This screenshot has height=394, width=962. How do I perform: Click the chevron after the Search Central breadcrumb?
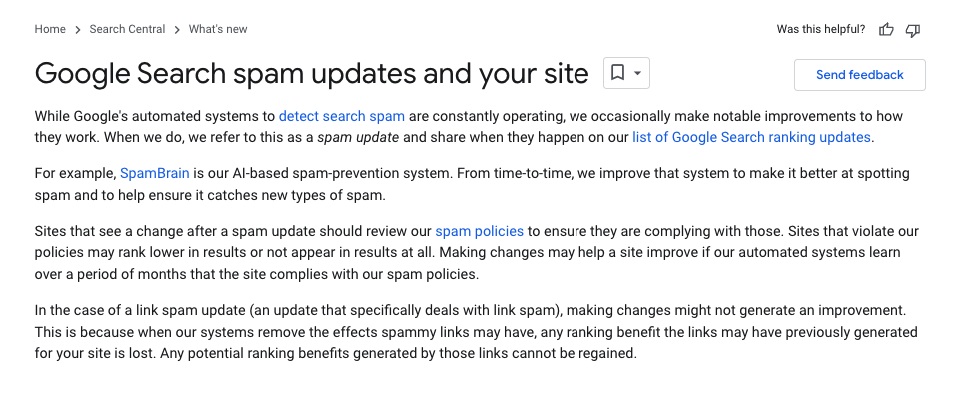pyautogui.click(x=177, y=29)
